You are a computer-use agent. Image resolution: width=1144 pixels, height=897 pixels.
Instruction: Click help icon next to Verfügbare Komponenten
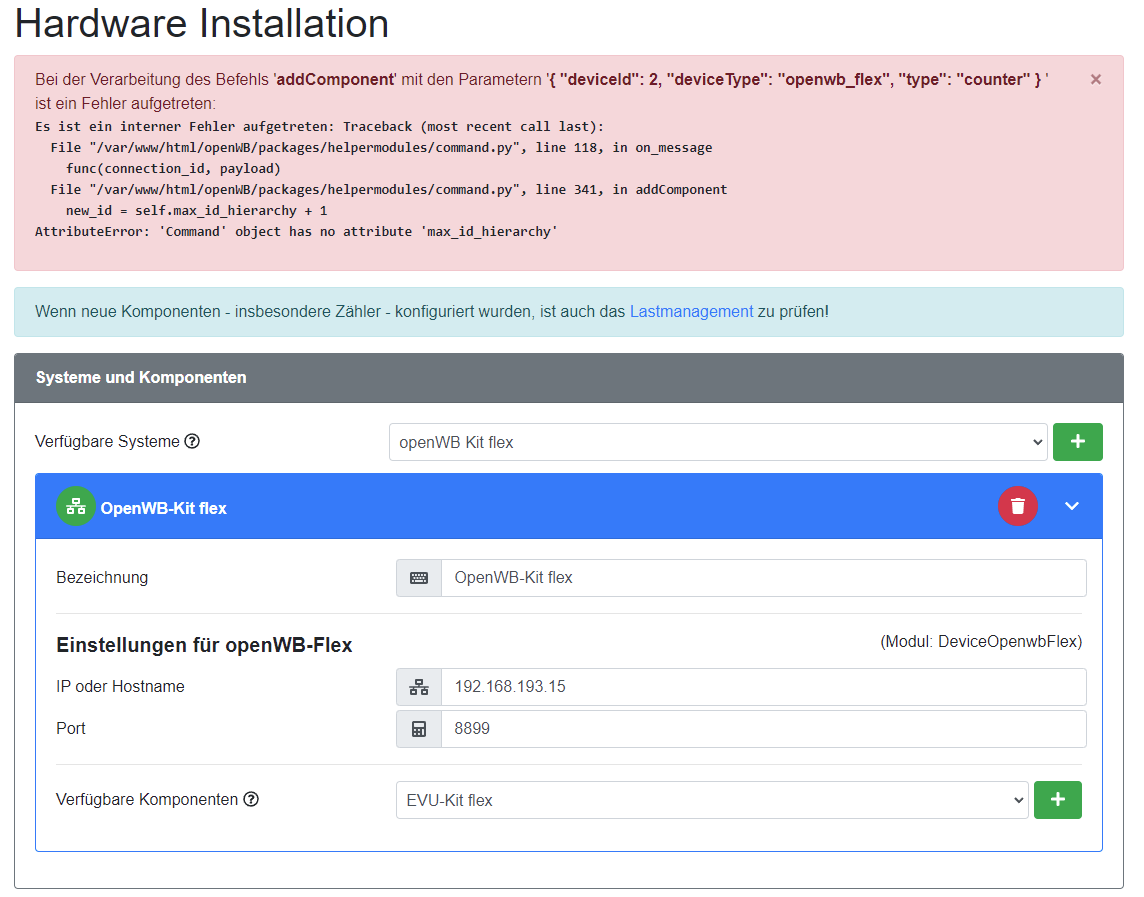coord(251,799)
